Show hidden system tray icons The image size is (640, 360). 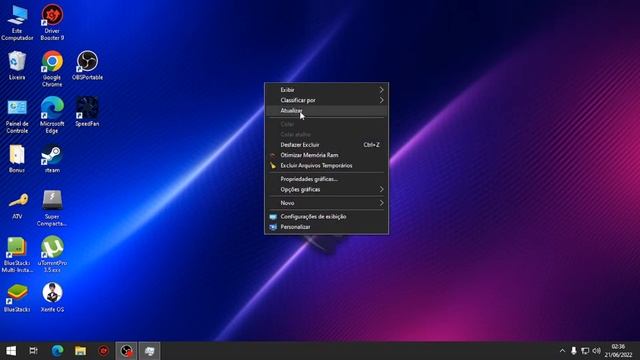coord(562,351)
